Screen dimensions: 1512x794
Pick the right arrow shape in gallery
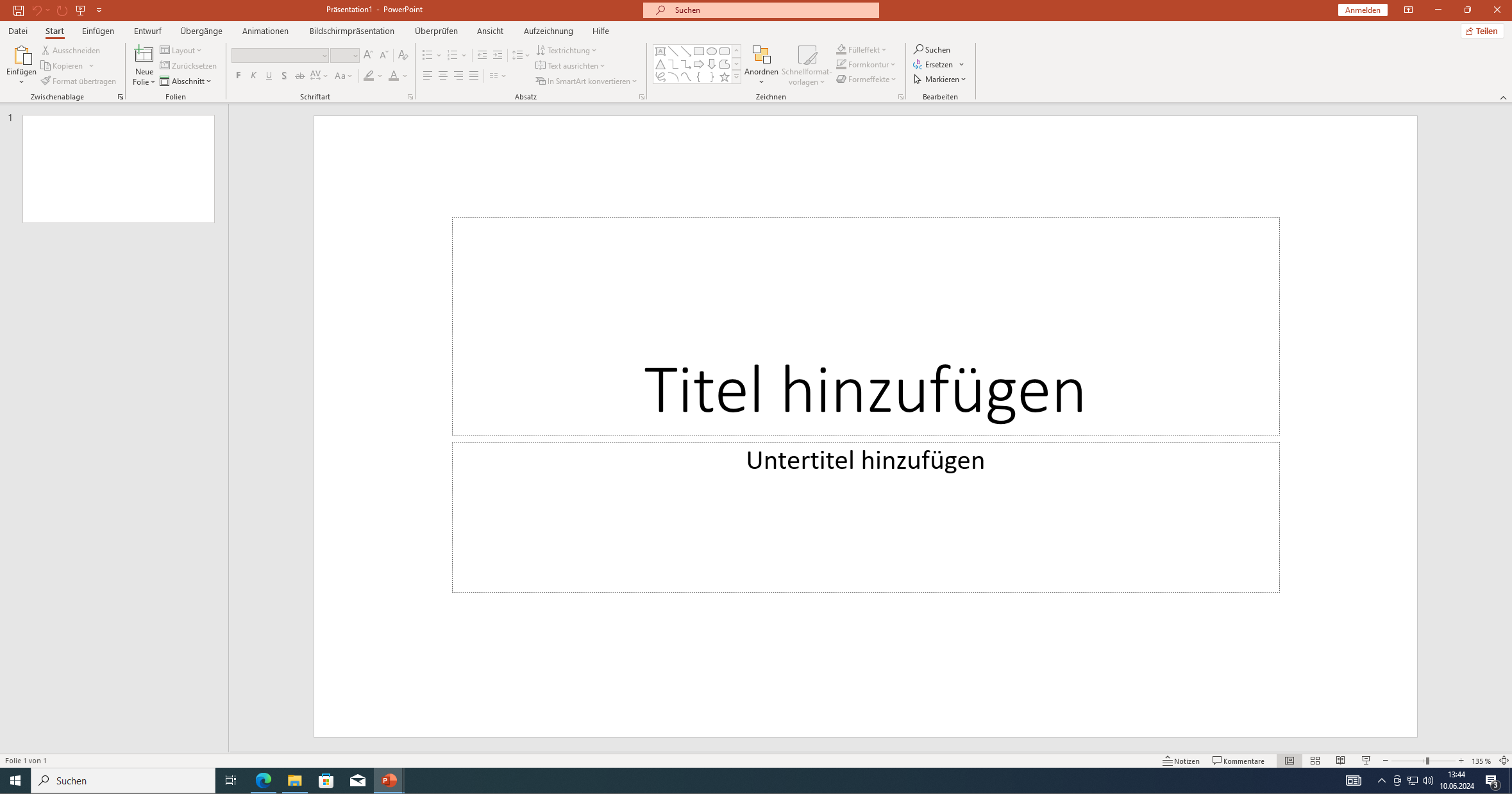point(699,64)
